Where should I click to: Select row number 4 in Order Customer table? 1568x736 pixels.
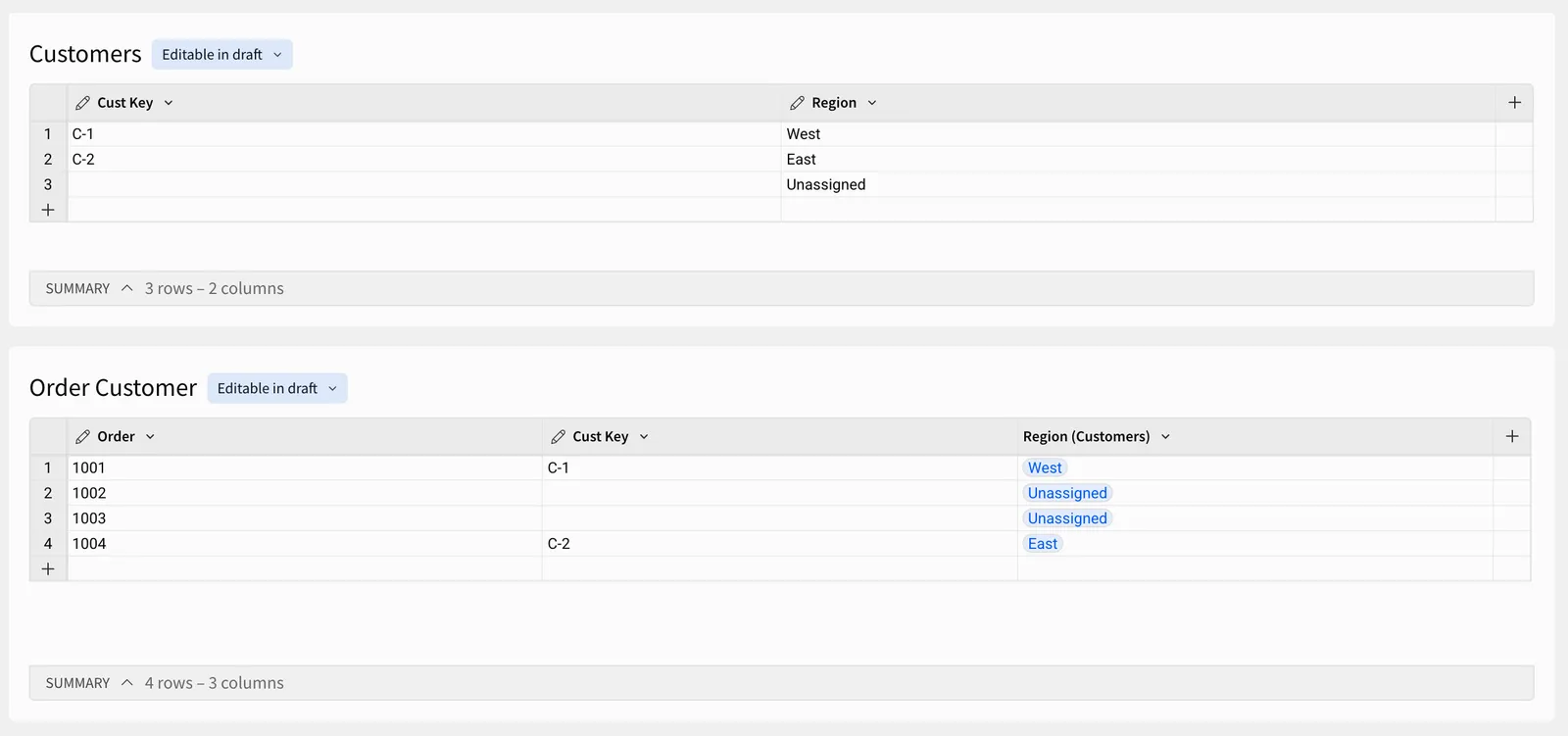click(48, 545)
